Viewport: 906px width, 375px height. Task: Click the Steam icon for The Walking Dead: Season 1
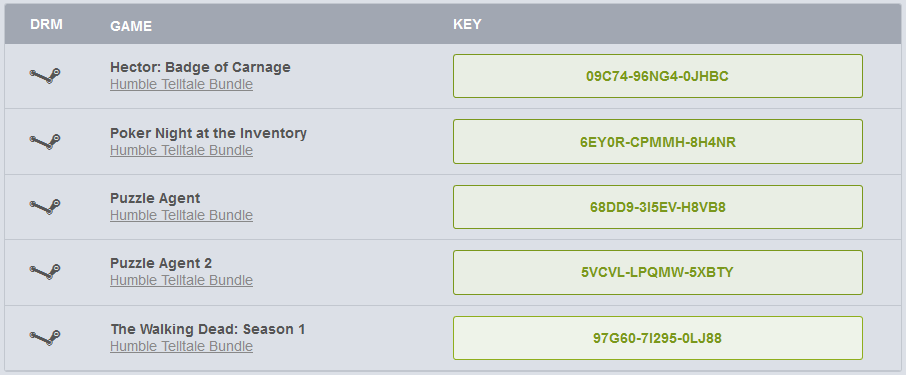point(45,338)
